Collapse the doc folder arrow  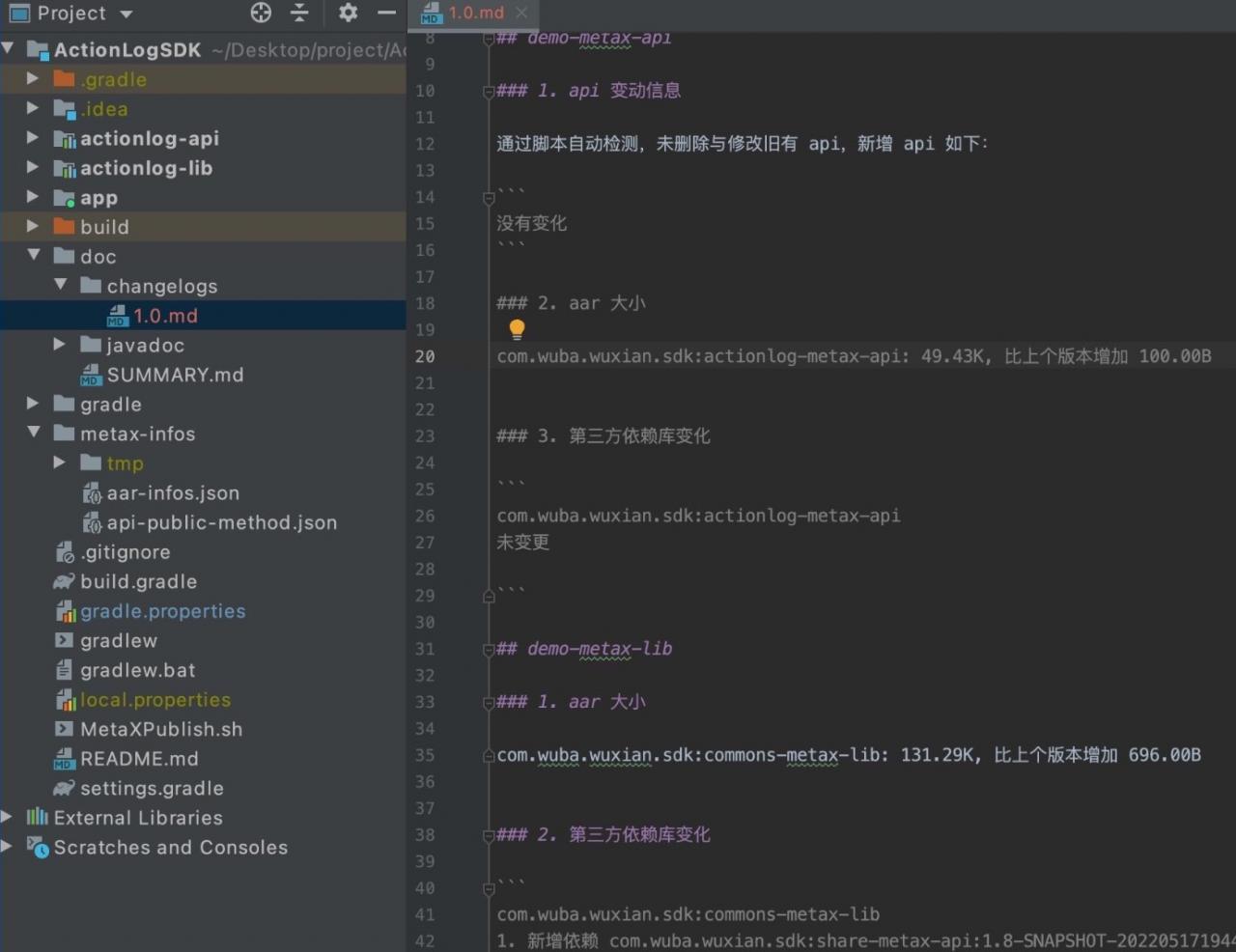pos(34,255)
